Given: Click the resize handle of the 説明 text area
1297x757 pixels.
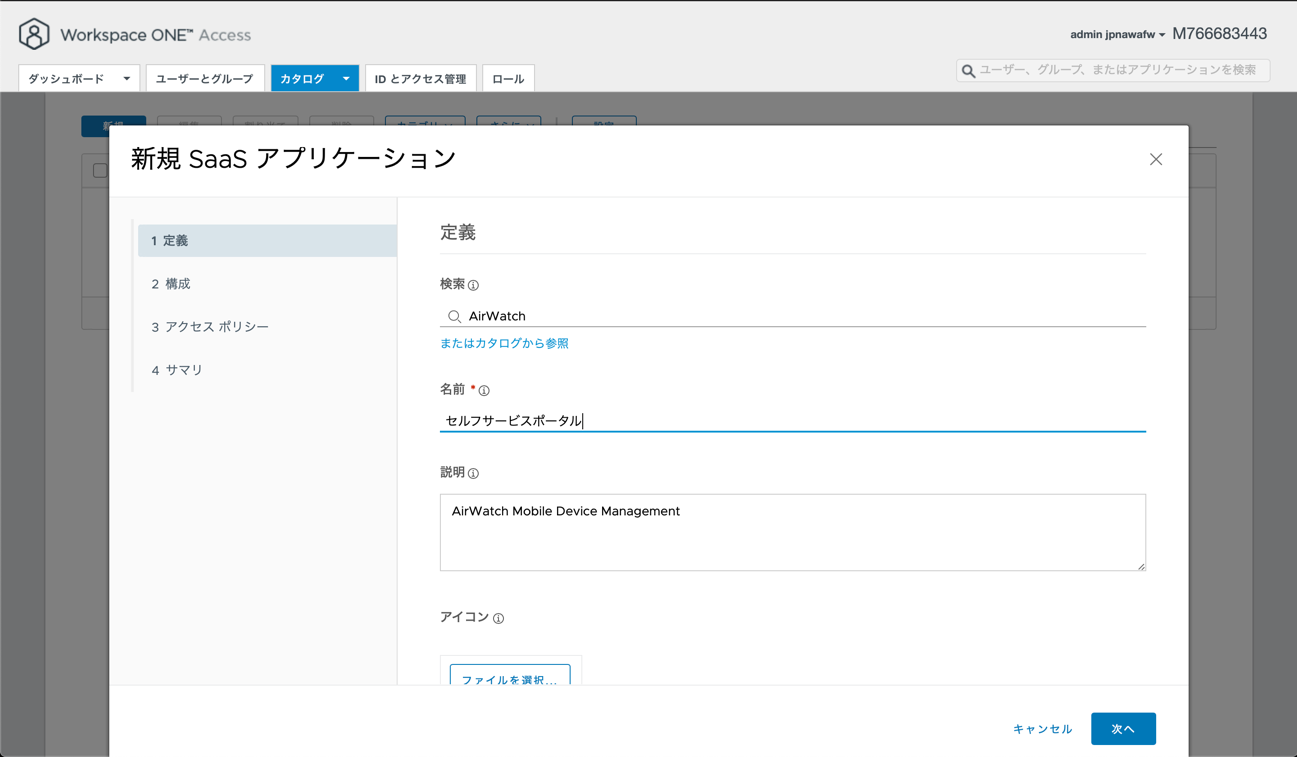Looking at the screenshot, I should tap(1140, 565).
